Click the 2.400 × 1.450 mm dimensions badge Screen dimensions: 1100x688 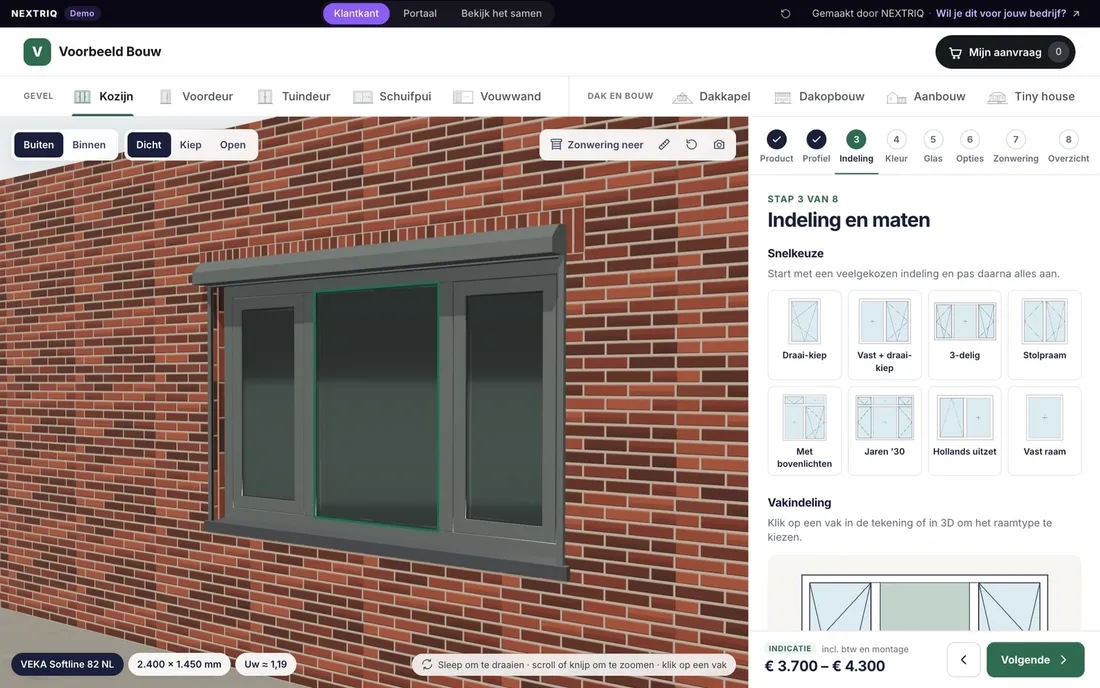[179, 664]
